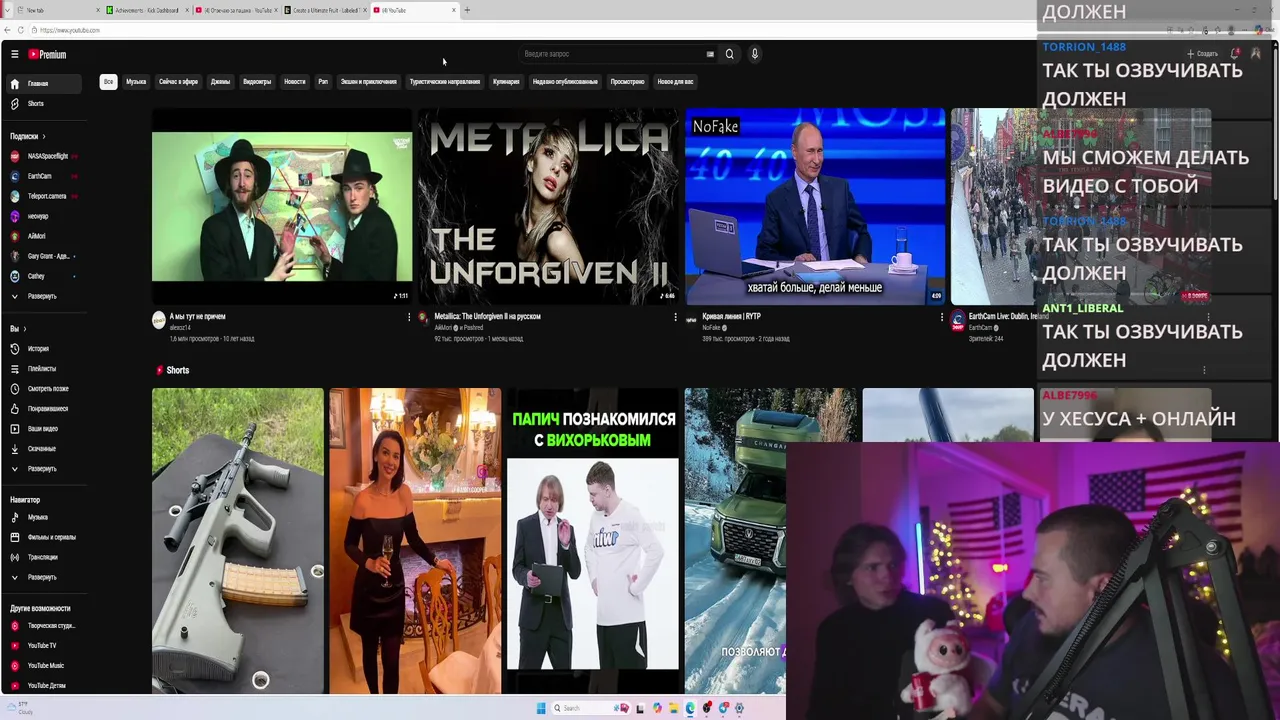
Task: Open YouTube Детям in sidebar
Action: pyautogui.click(x=43, y=686)
